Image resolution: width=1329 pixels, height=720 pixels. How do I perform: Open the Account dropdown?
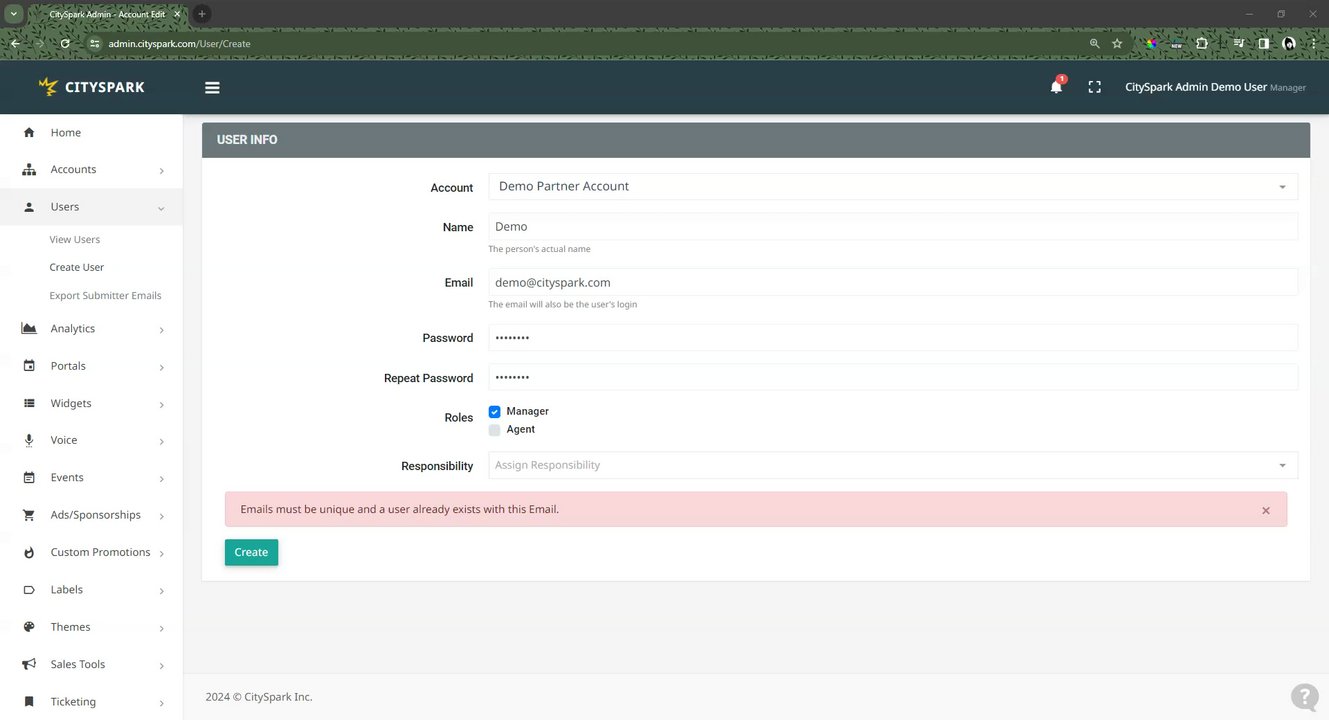click(893, 186)
